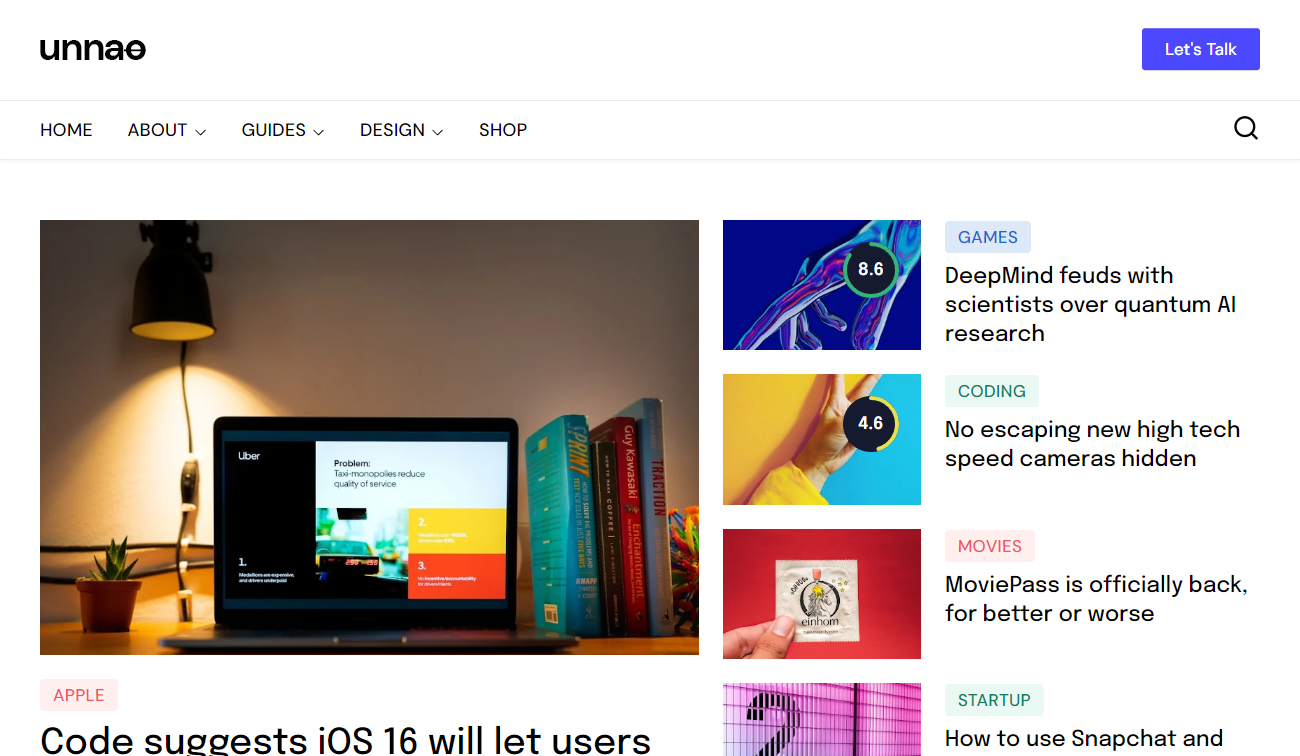Viewport: 1300px width, 756px height.
Task: Open the MoviePass article headline link
Action: click(1096, 598)
